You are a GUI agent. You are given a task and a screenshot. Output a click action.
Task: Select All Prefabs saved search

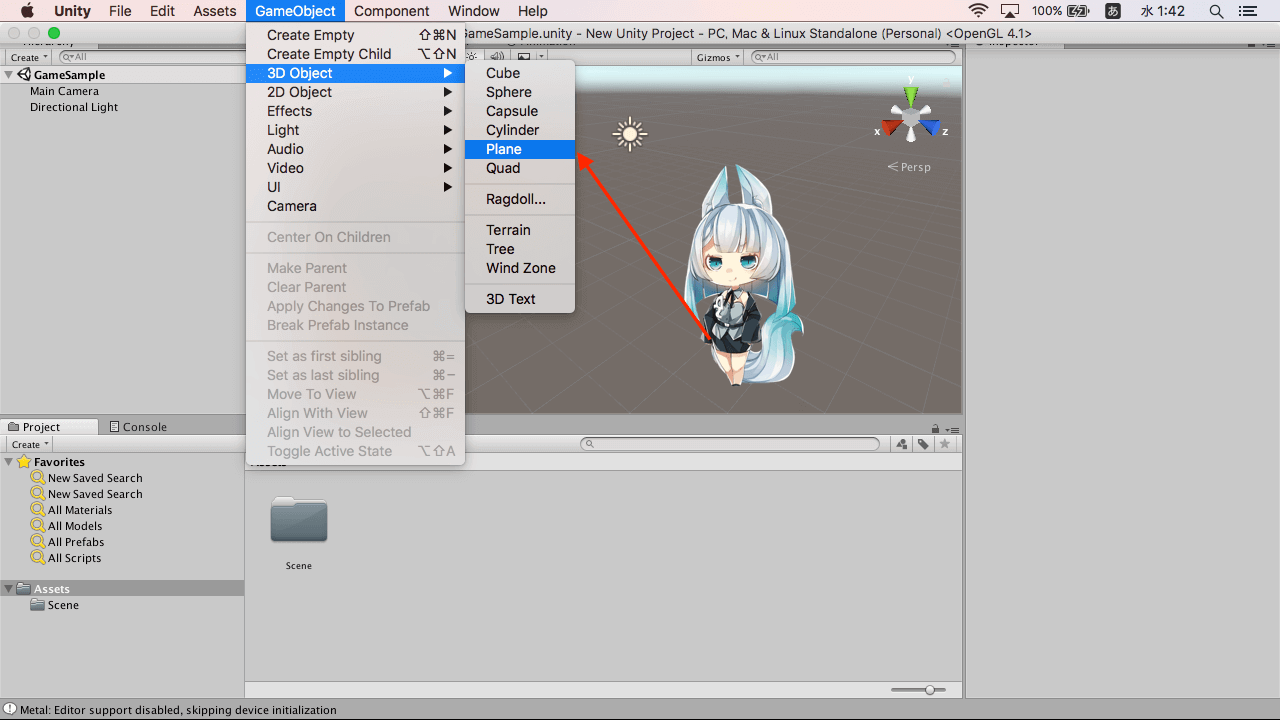(x=68, y=542)
